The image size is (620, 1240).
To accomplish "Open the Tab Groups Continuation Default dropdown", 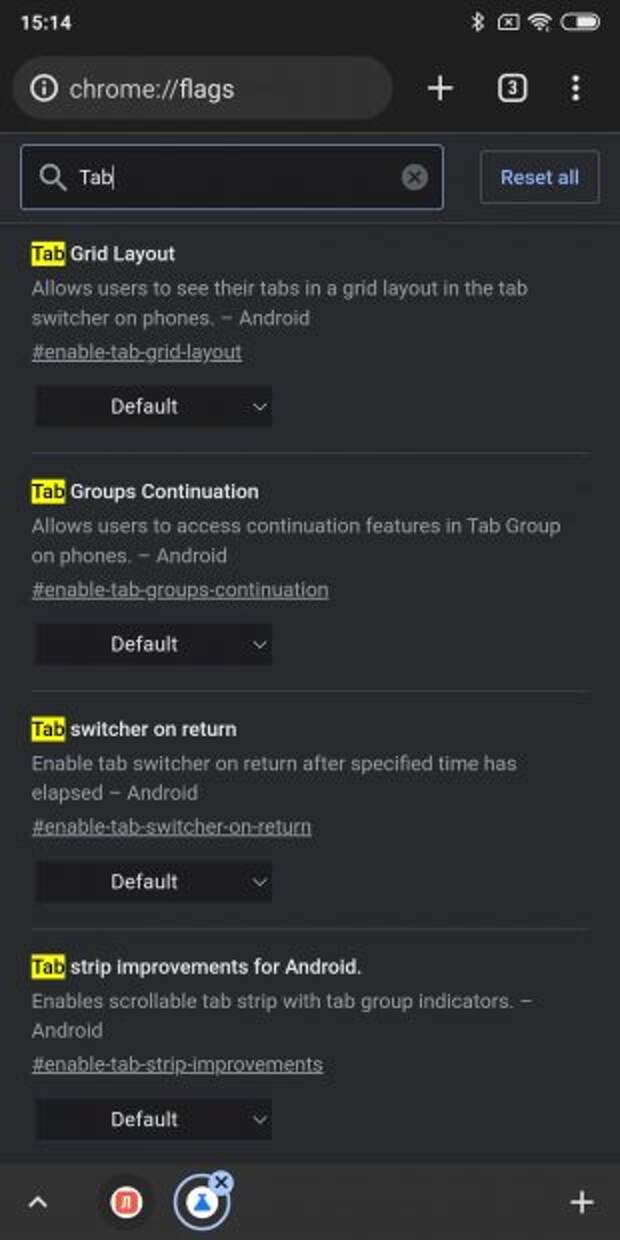I will click(x=154, y=644).
